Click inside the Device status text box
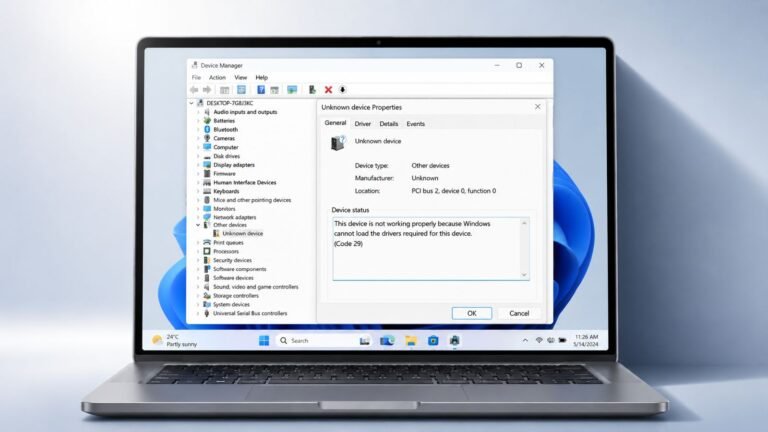 point(431,249)
